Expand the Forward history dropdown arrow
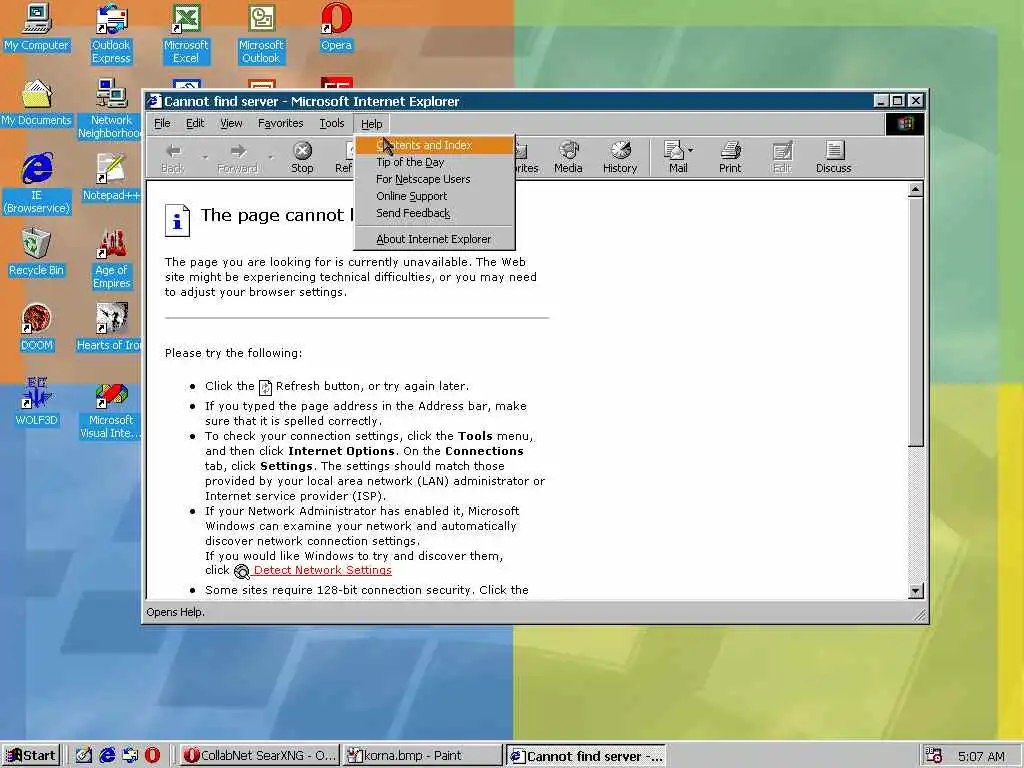Image resolution: width=1024 pixels, height=768 pixels. [270, 157]
